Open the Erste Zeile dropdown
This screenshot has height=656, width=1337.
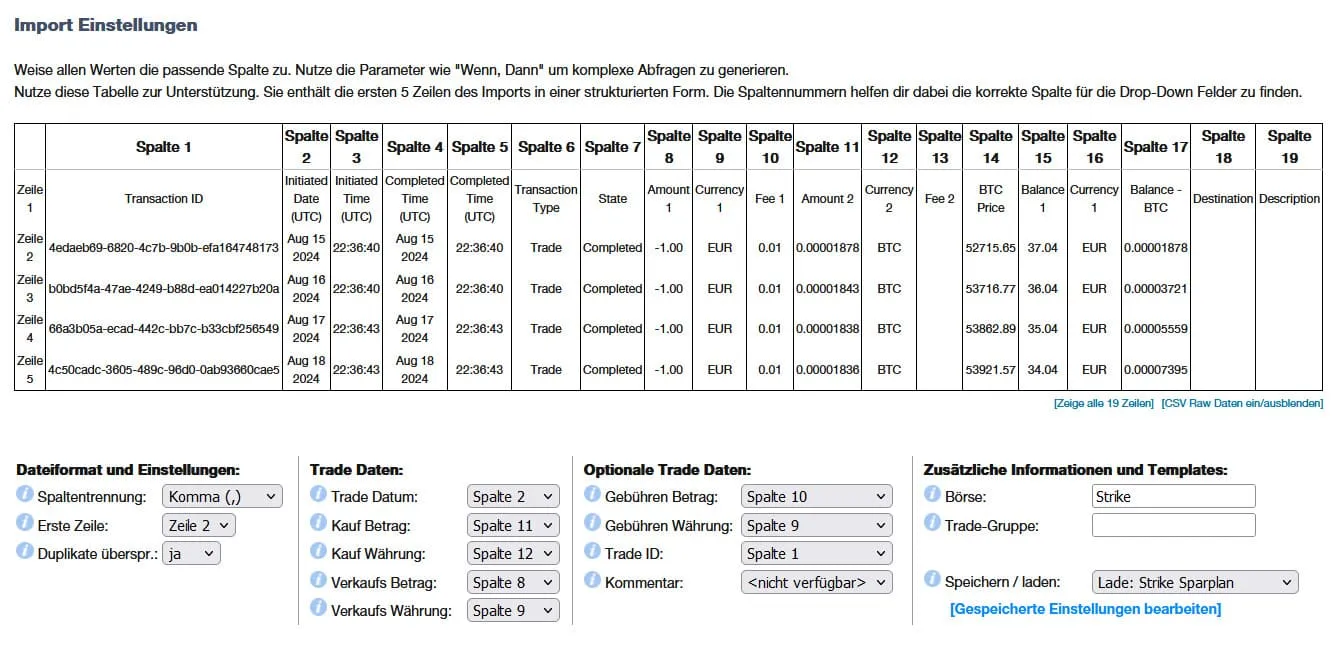[x=198, y=525]
